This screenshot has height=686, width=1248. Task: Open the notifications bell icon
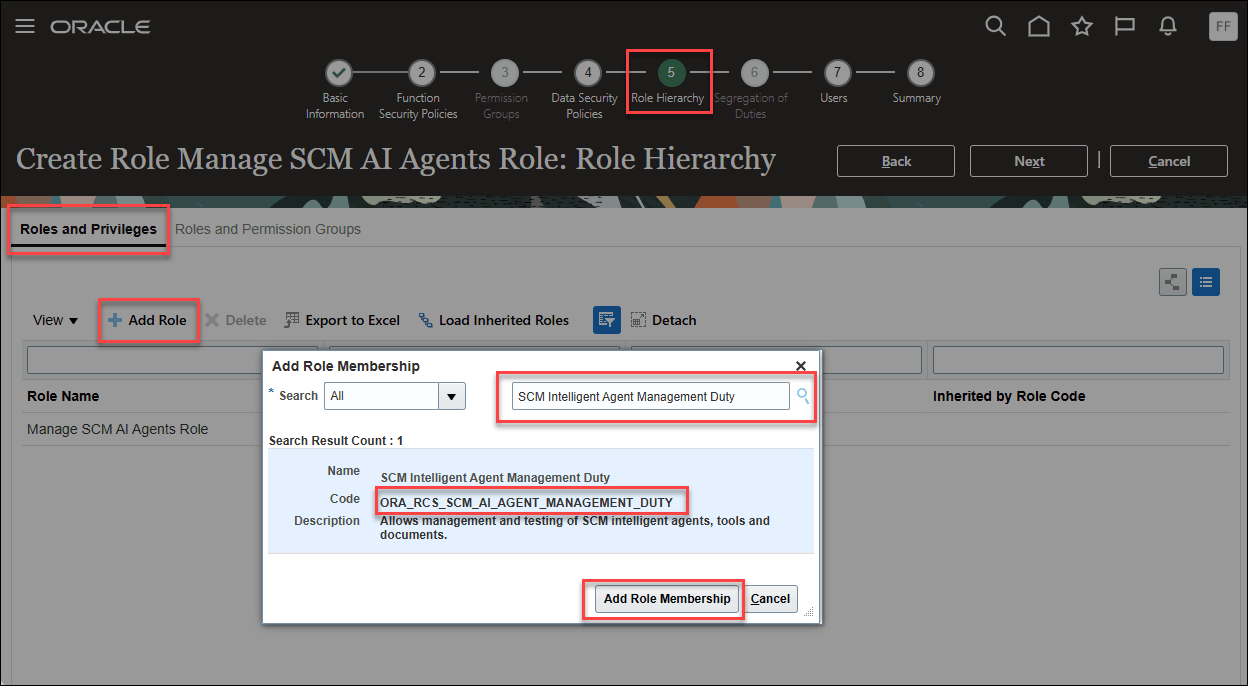[1167, 26]
